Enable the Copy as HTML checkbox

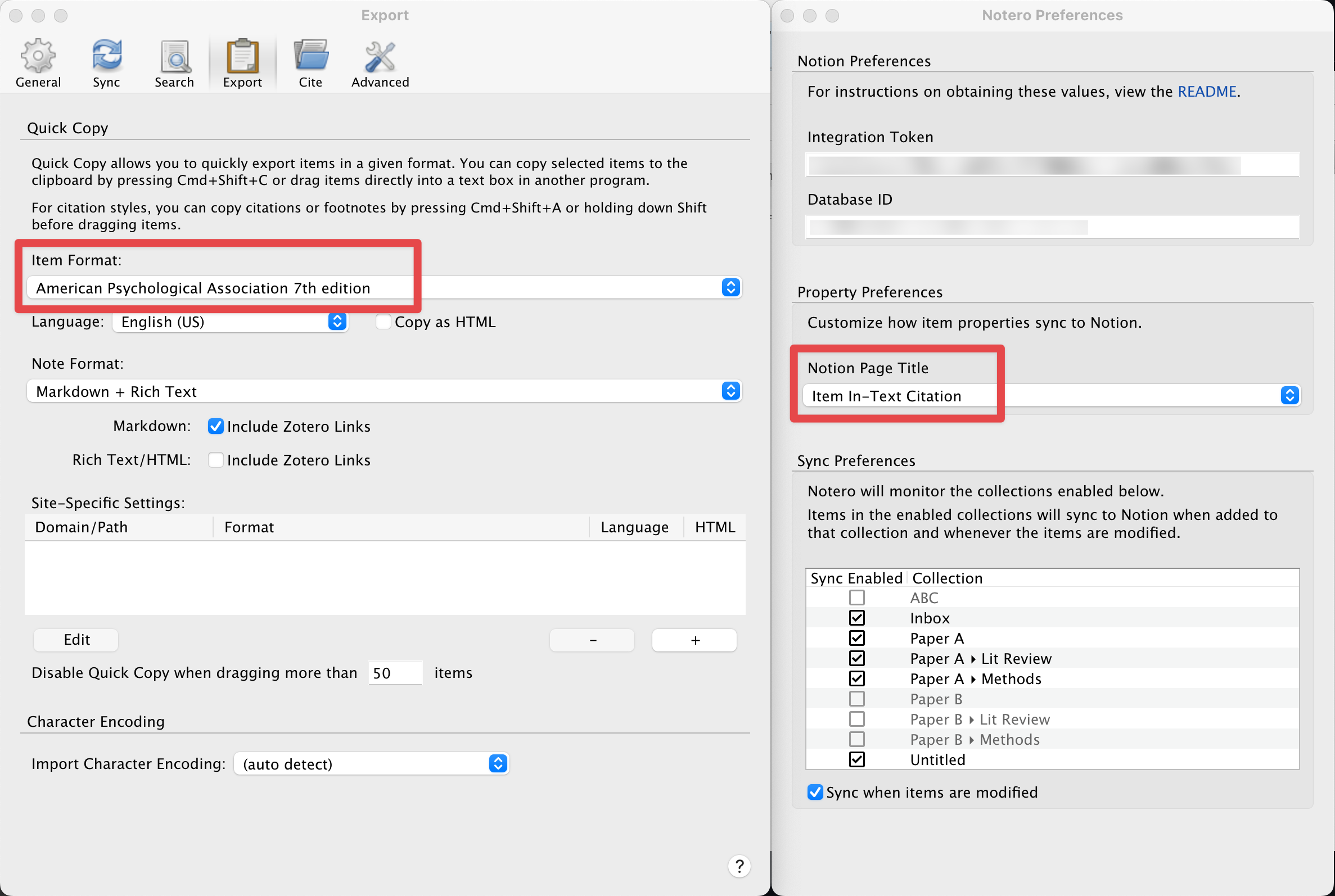[384, 322]
